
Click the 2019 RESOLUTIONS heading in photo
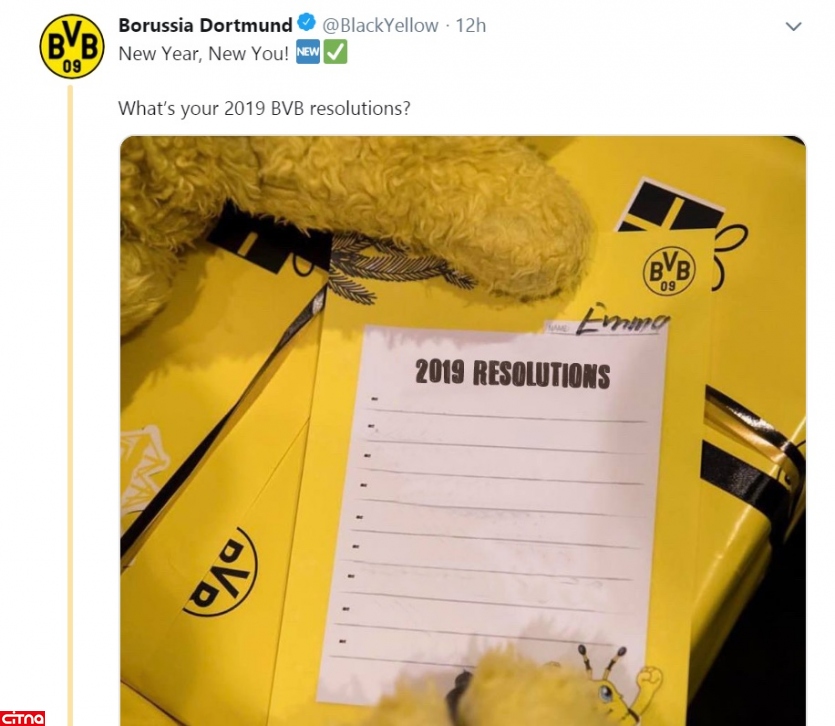click(512, 373)
